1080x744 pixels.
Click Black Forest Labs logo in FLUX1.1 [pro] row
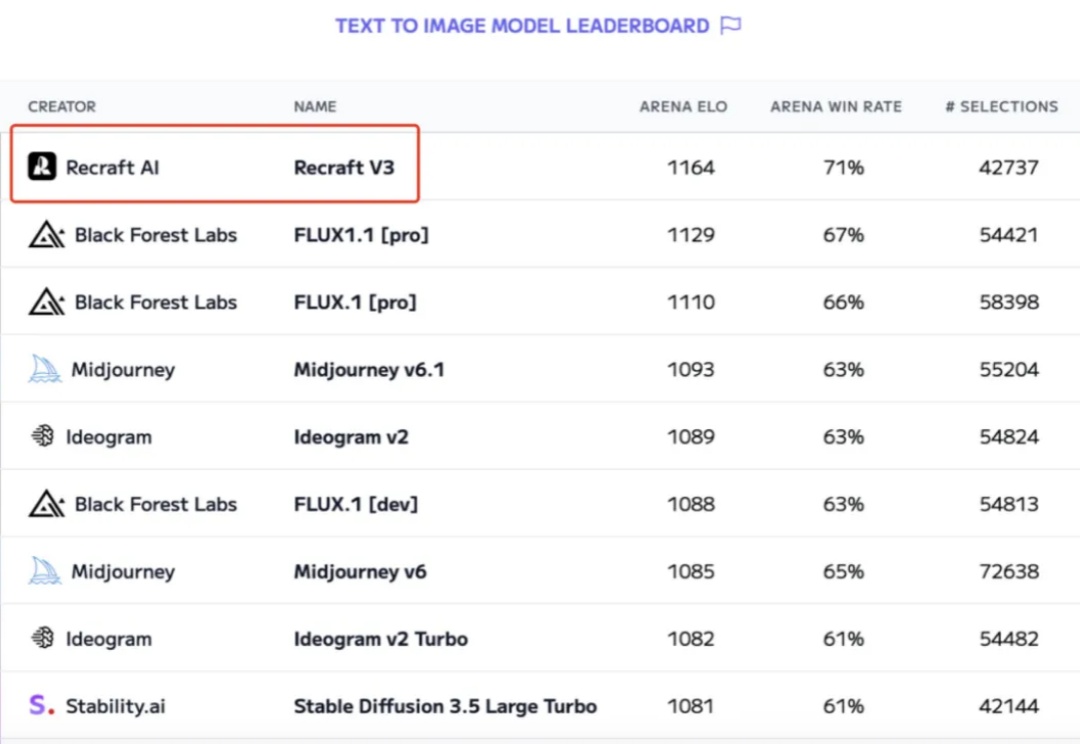coord(46,234)
